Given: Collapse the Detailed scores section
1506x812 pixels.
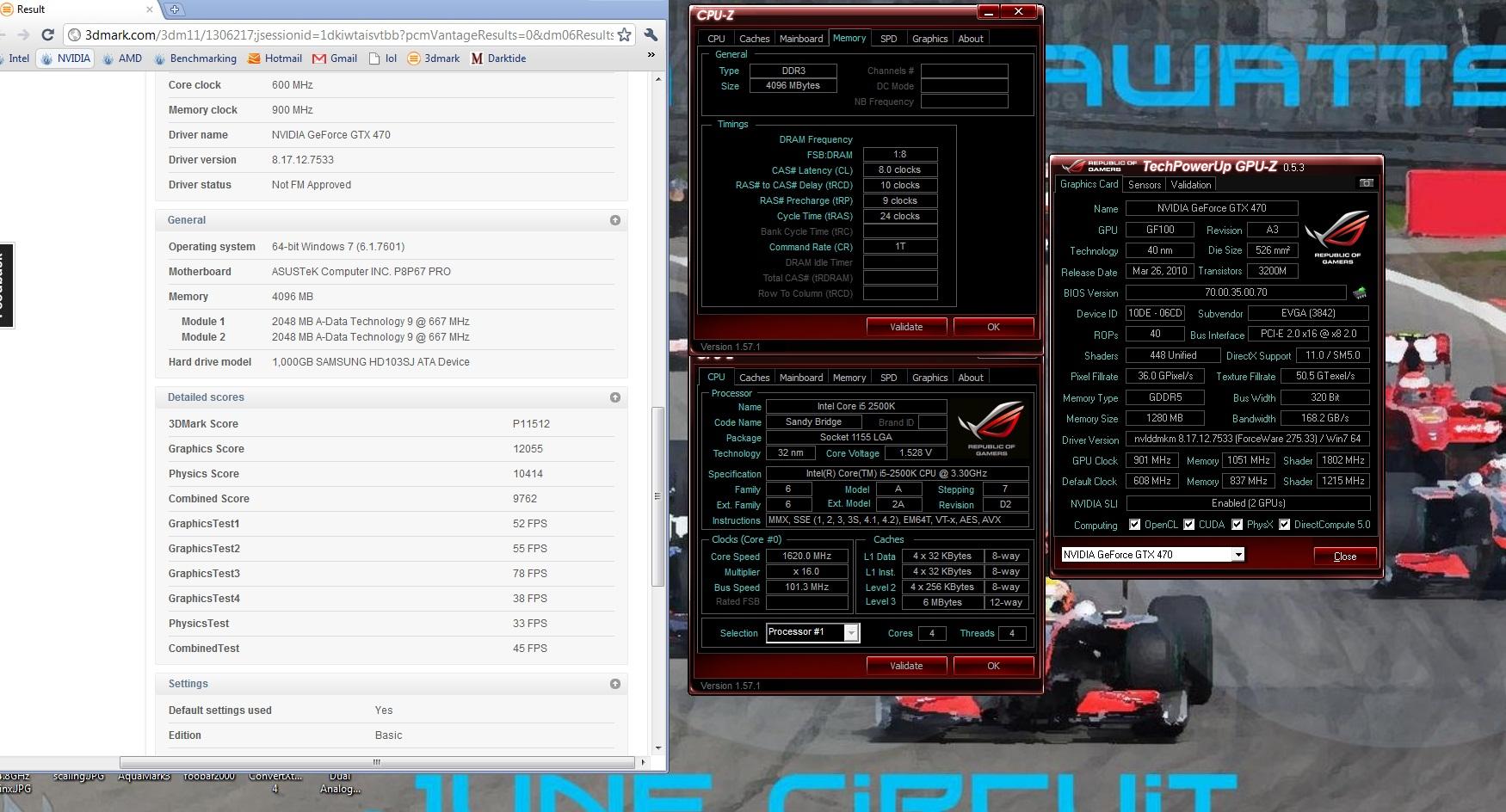Looking at the screenshot, I should pyautogui.click(x=614, y=397).
